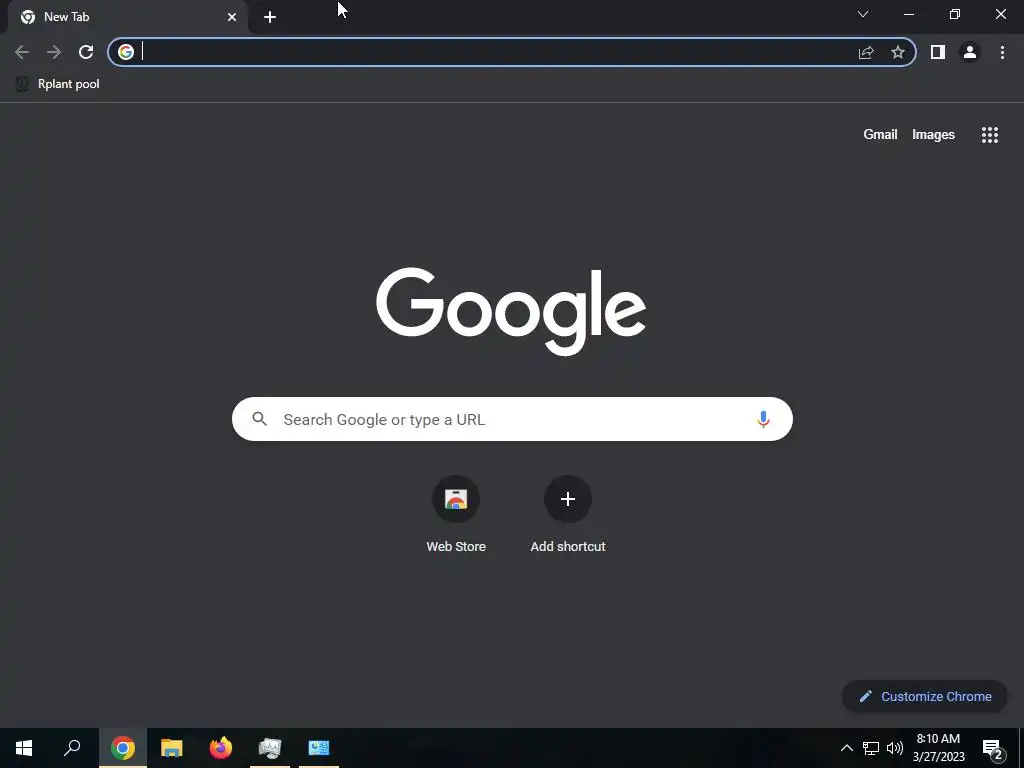
Task: Close the New Tab tab
Action: pyautogui.click(x=232, y=17)
